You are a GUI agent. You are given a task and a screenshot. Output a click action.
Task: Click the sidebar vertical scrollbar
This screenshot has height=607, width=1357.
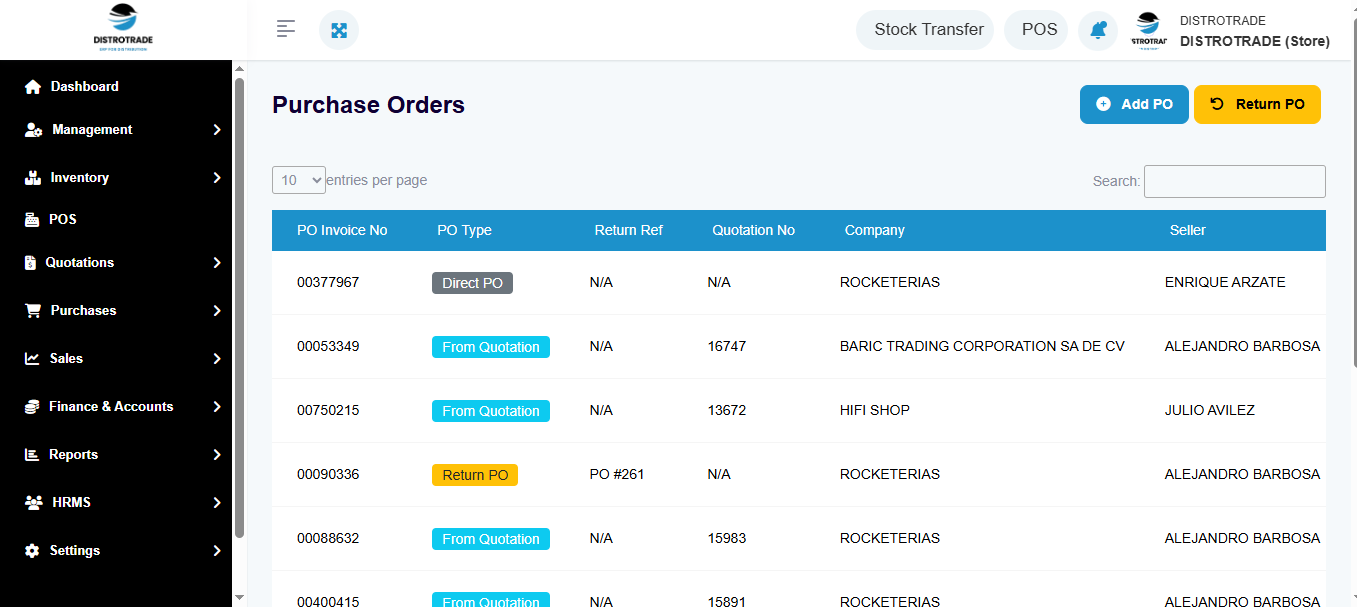(x=239, y=307)
